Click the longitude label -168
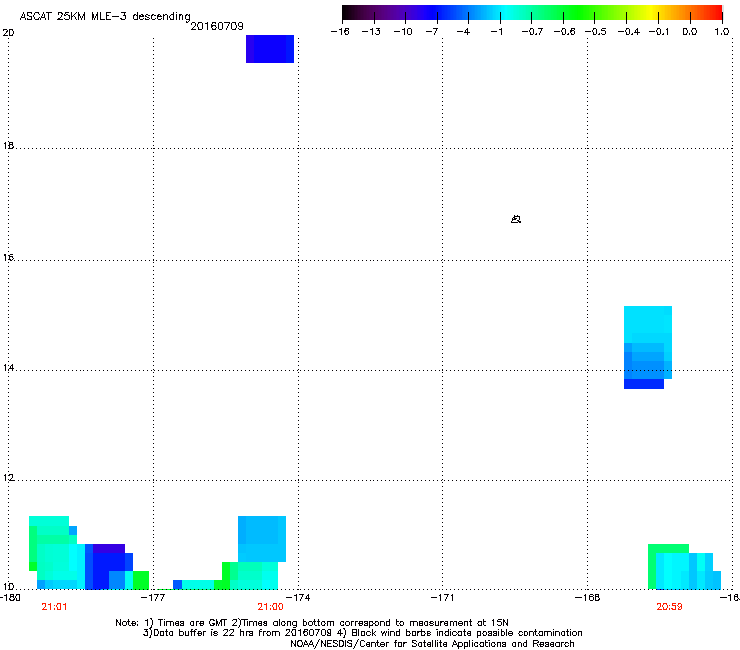Viewport: 740px width, 650px height. point(588,598)
